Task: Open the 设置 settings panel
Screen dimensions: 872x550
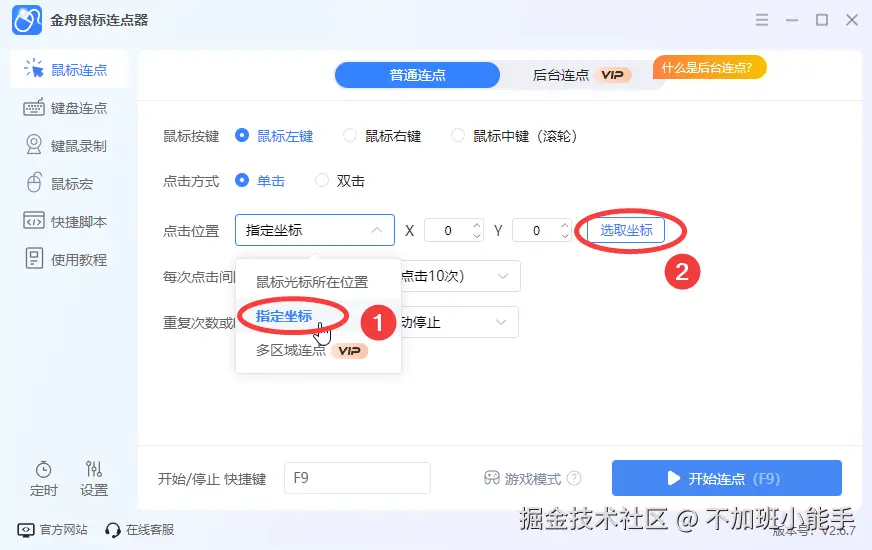Action: click(x=93, y=478)
